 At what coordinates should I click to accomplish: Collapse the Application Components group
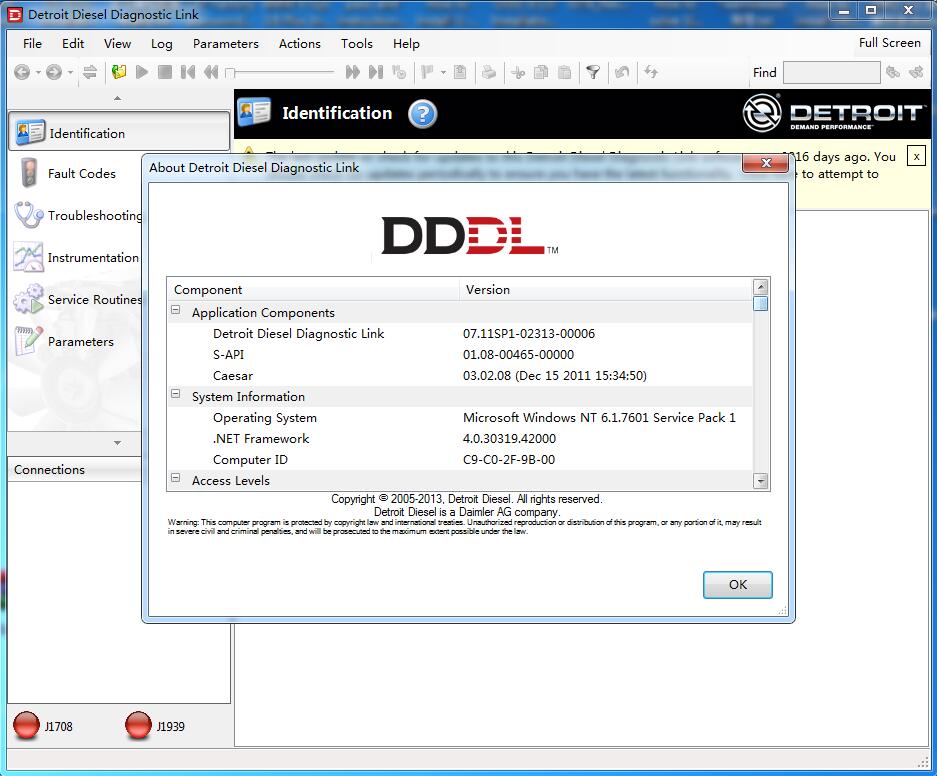click(x=176, y=310)
